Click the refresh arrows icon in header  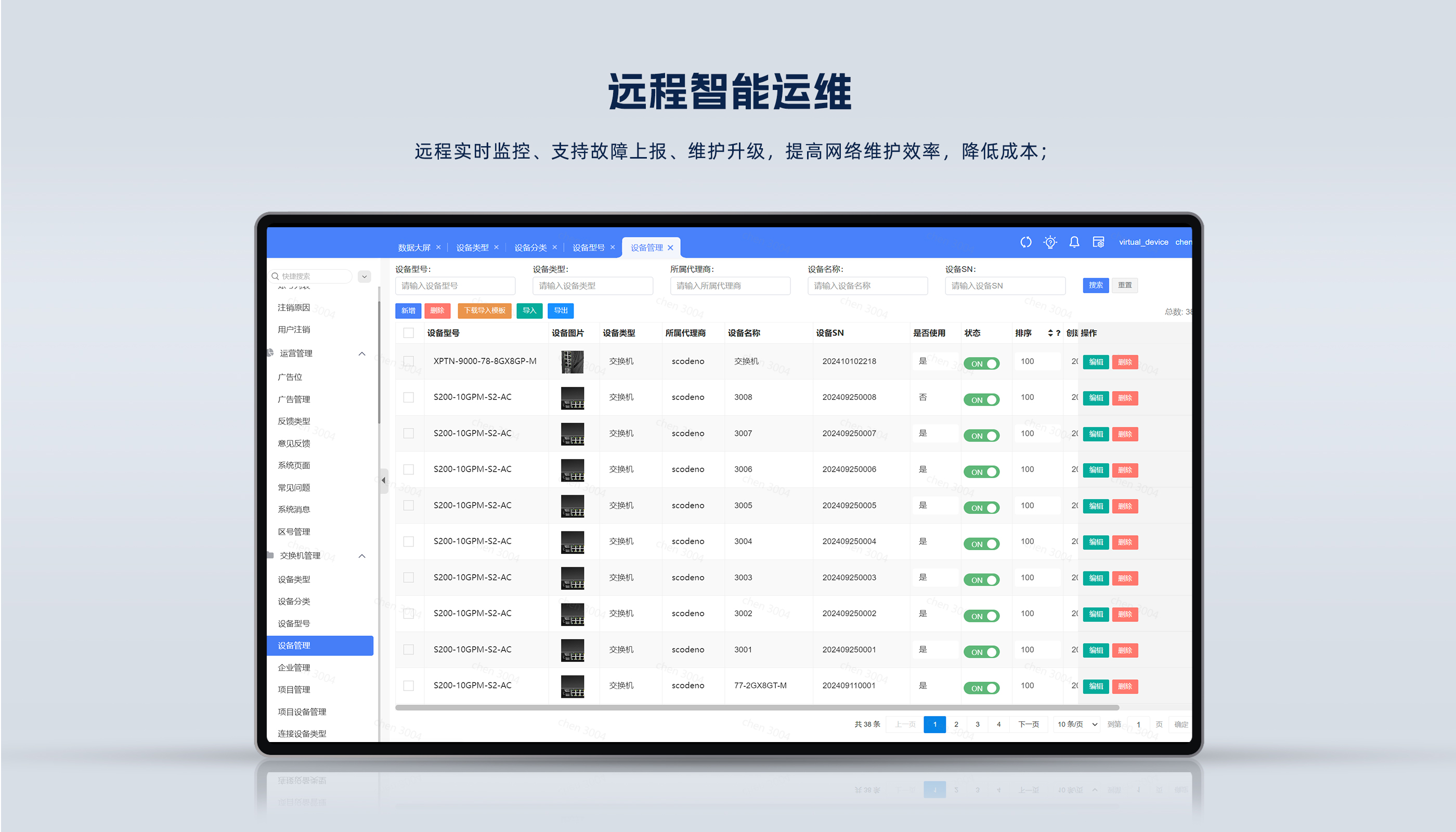(1026, 242)
